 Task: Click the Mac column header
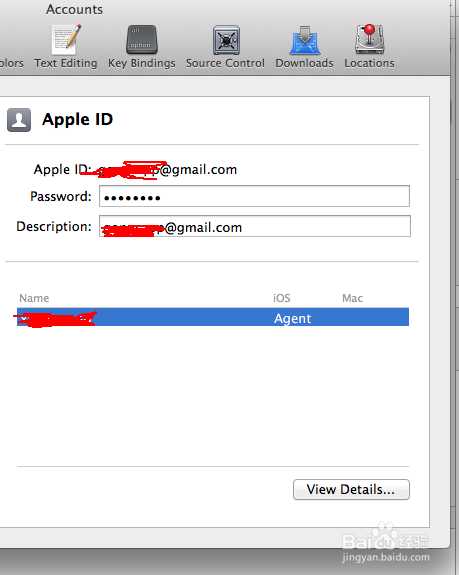click(352, 298)
